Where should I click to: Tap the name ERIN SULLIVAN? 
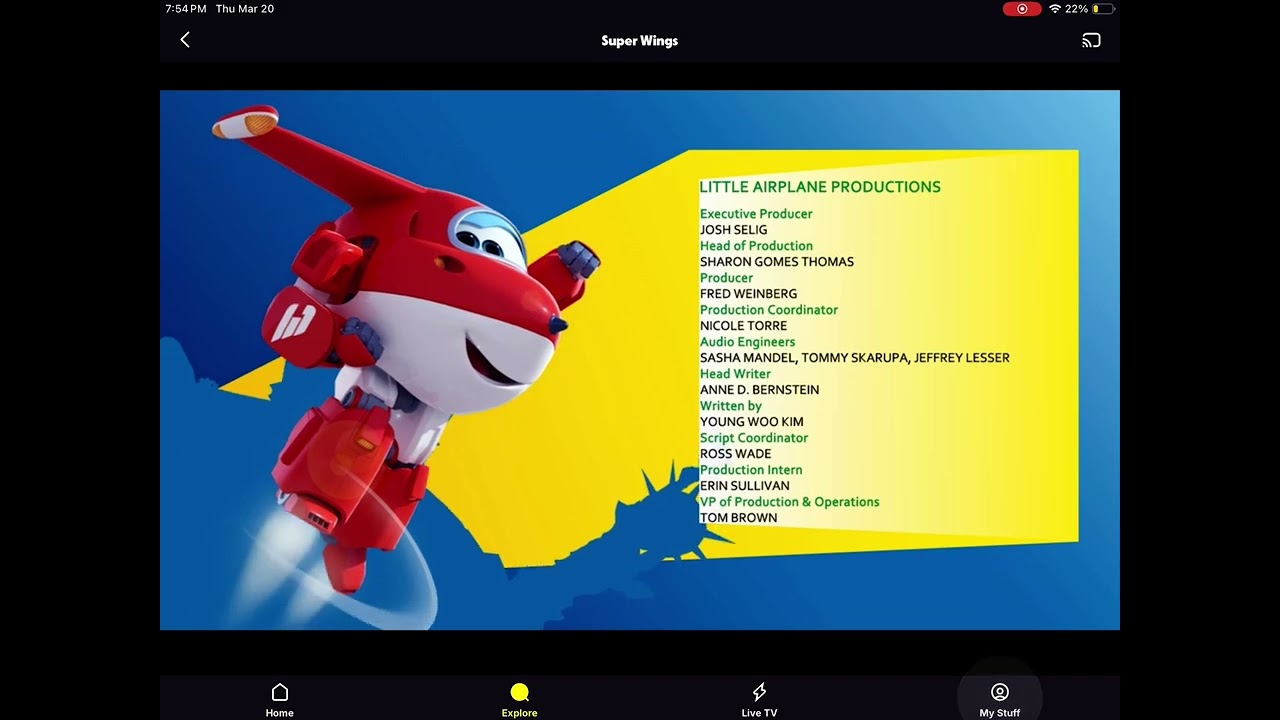pyautogui.click(x=745, y=486)
